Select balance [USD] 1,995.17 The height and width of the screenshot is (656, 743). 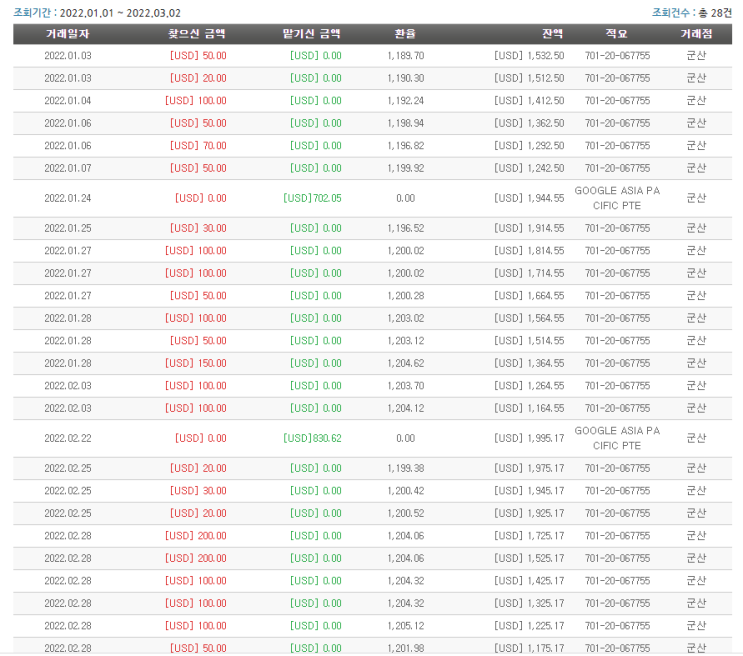[x=529, y=438]
